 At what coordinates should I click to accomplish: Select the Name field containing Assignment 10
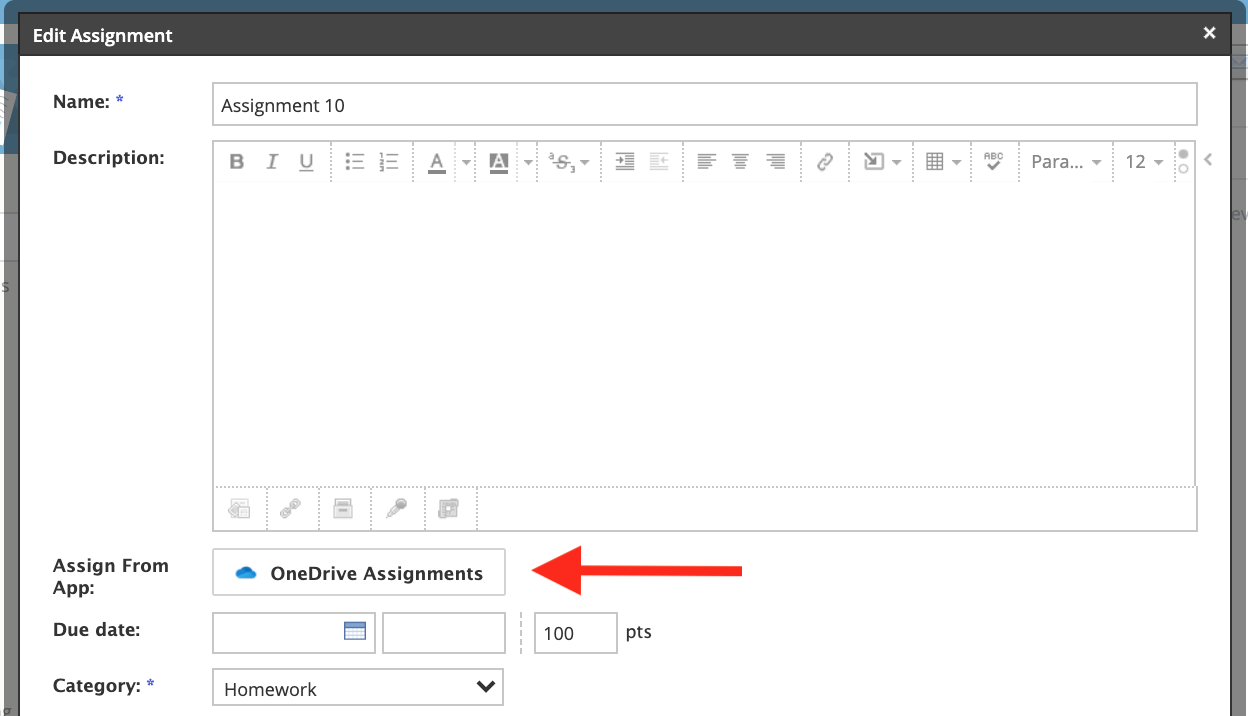(x=700, y=104)
